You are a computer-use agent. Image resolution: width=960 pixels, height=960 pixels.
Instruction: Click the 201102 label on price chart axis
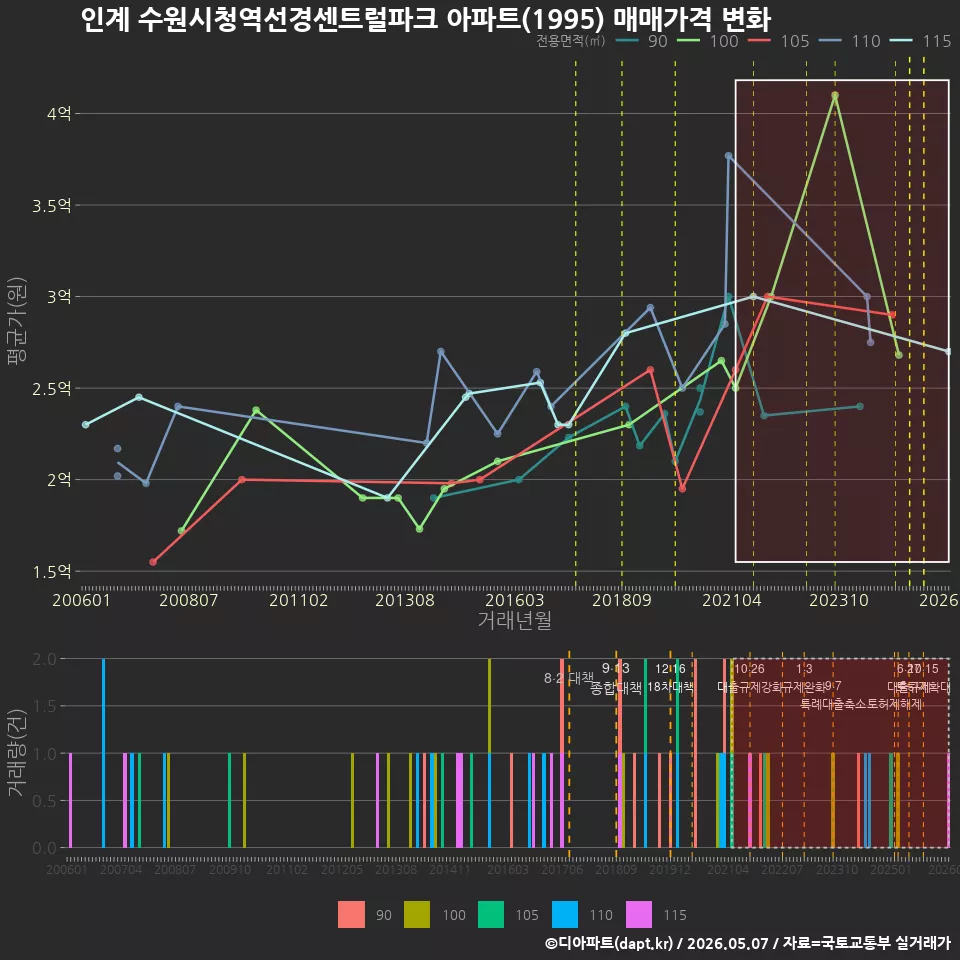(298, 600)
